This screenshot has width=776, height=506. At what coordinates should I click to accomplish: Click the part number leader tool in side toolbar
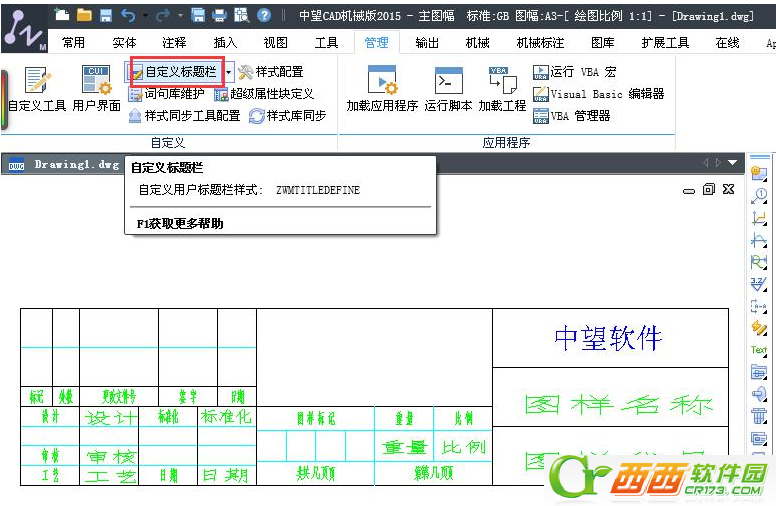[759, 196]
